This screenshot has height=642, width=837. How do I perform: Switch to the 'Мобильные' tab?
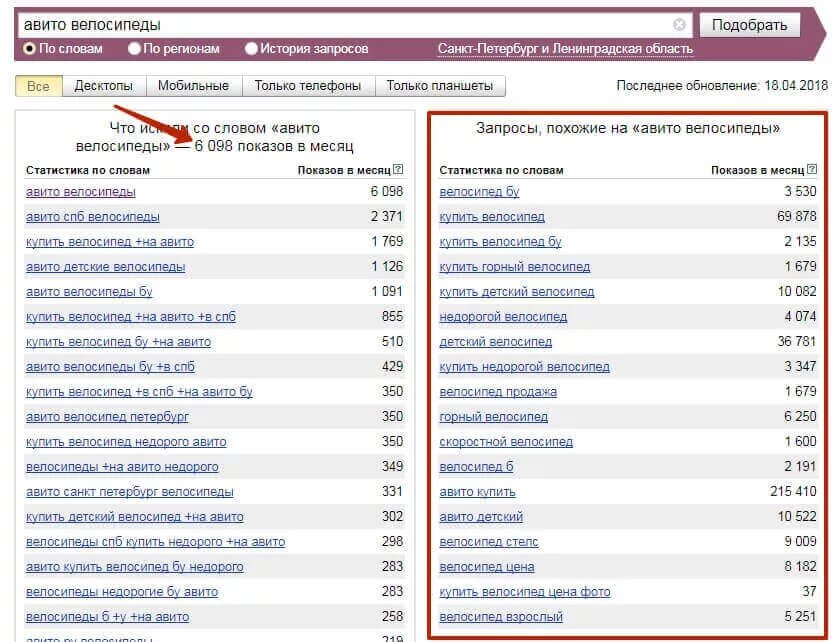194,86
